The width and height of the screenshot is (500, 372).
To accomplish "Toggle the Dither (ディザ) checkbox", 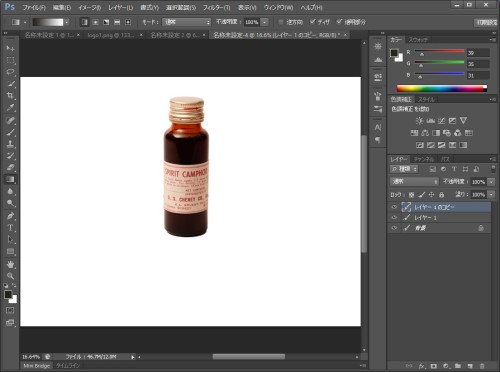I will (313, 22).
